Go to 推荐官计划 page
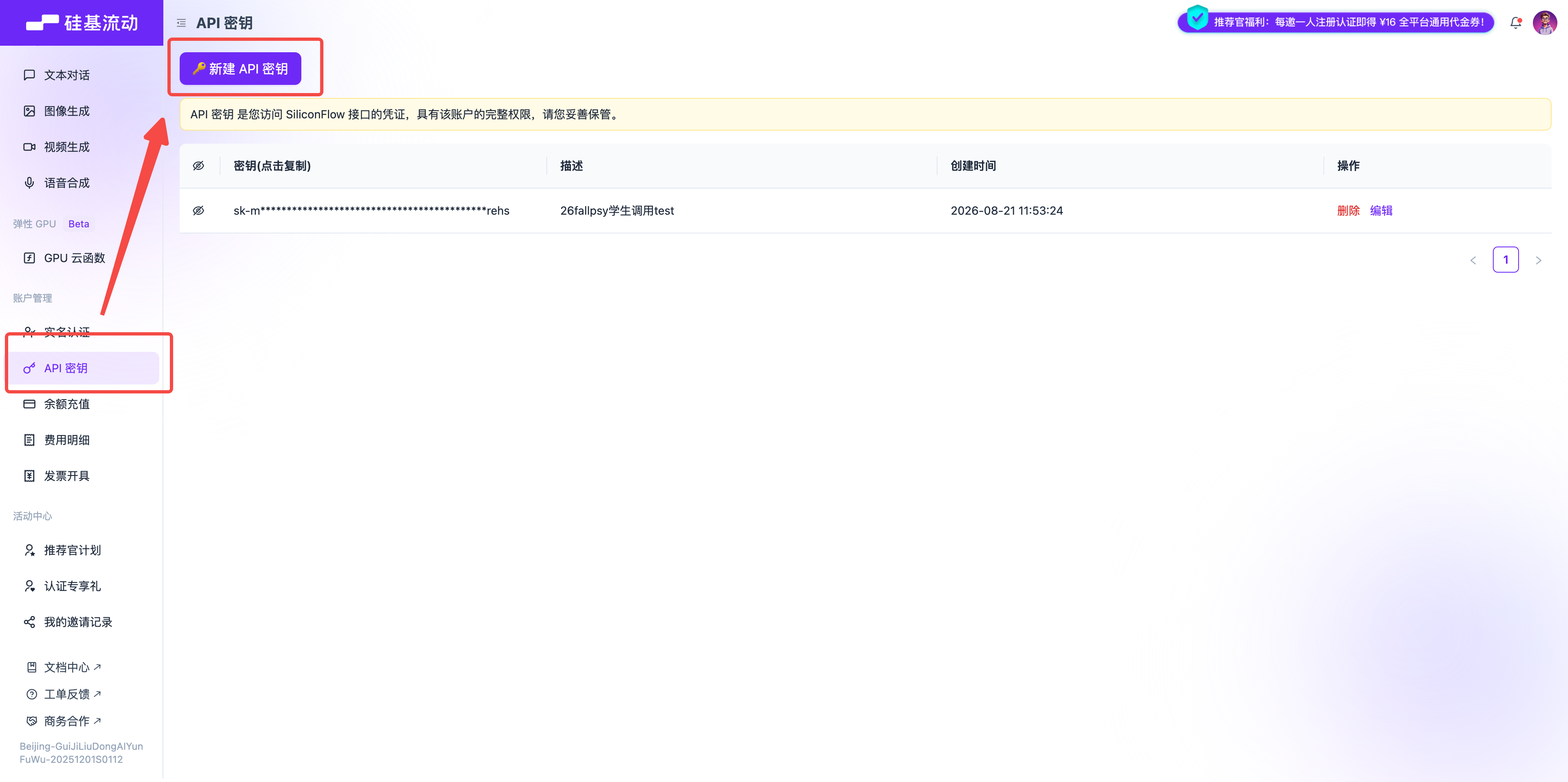 [x=72, y=550]
